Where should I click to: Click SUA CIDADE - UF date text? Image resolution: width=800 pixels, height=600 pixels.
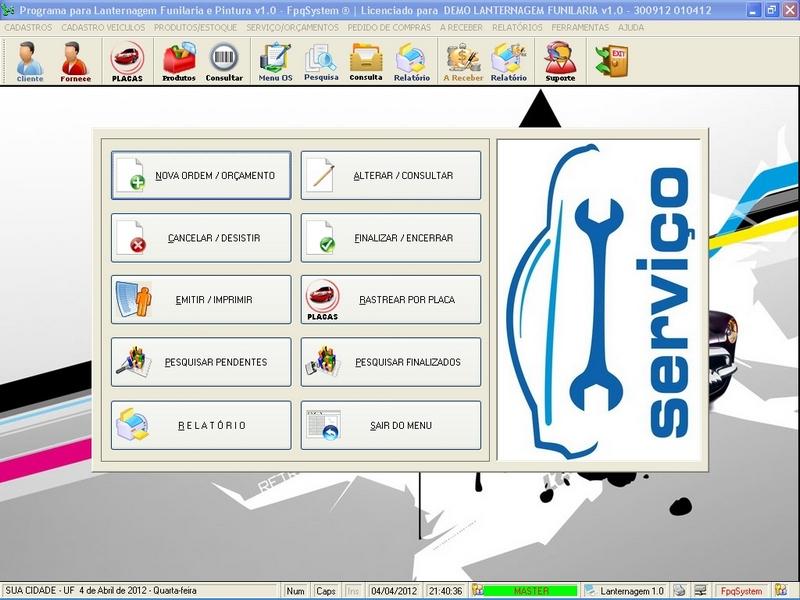[101, 590]
